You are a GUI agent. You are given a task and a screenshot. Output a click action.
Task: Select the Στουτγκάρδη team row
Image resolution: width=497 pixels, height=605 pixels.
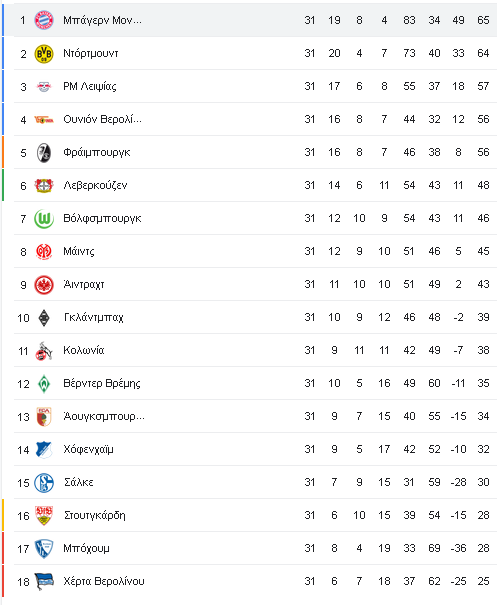[x=248, y=515]
